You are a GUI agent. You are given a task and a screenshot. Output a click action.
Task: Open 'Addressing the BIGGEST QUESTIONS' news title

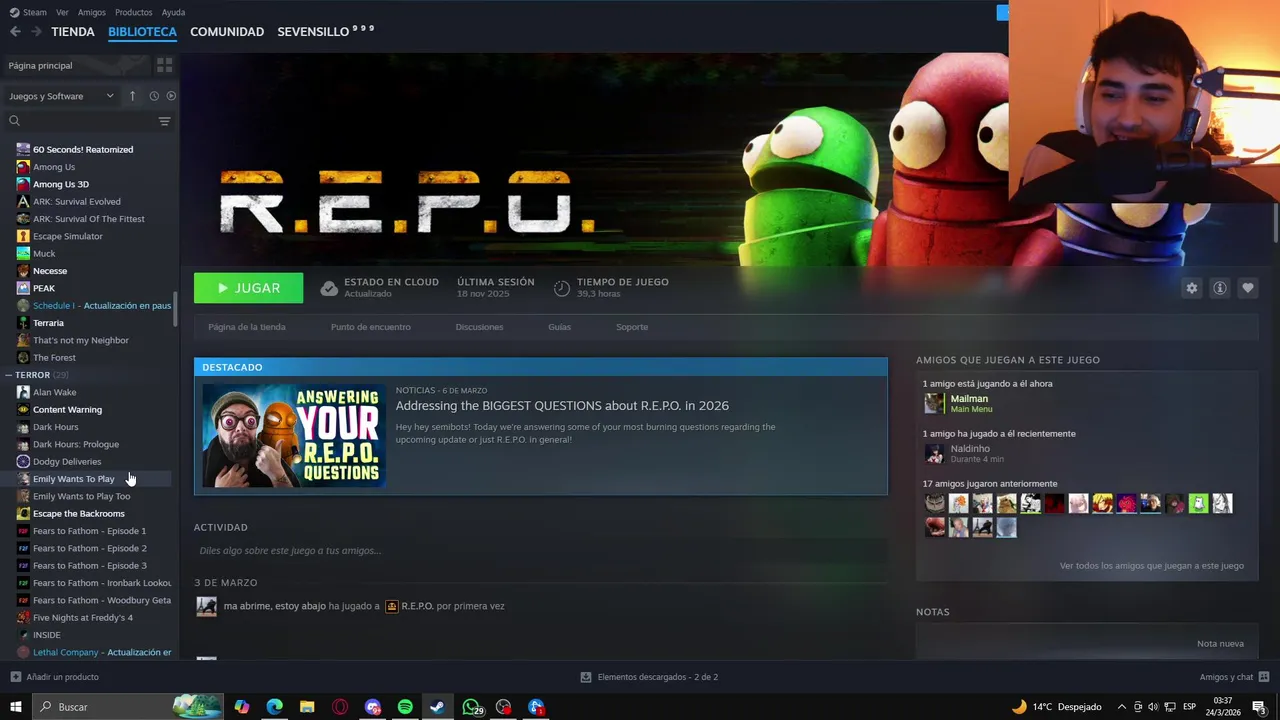pos(562,406)
